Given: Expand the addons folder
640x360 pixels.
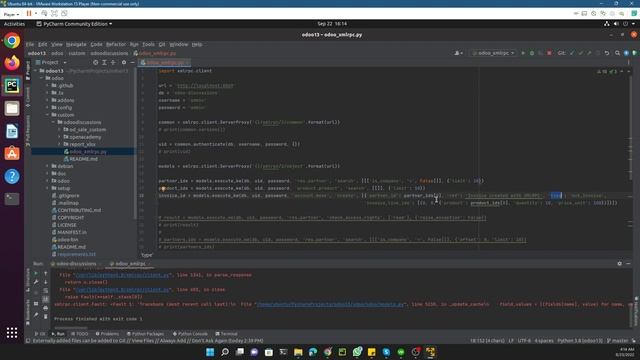Looking at the screenshot, I should point(47,100).
